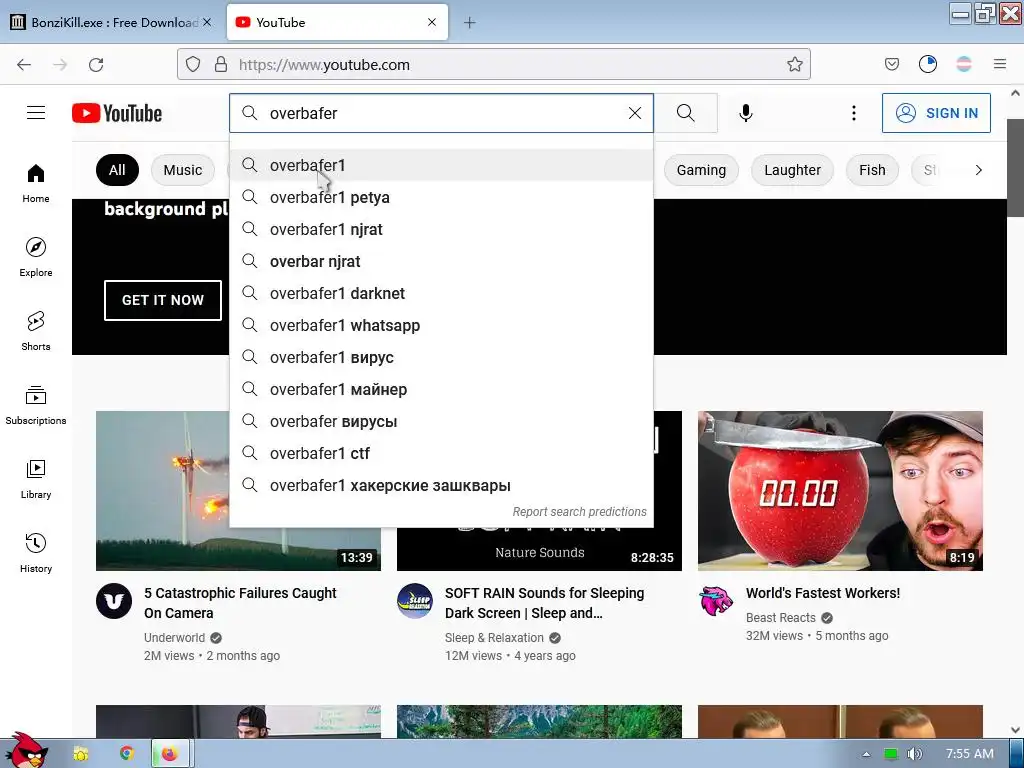Click the taskbar clock 7:55 AM
Viewport: 1024px width, 768px height.
pyautogui.click(x=970, y=754)
